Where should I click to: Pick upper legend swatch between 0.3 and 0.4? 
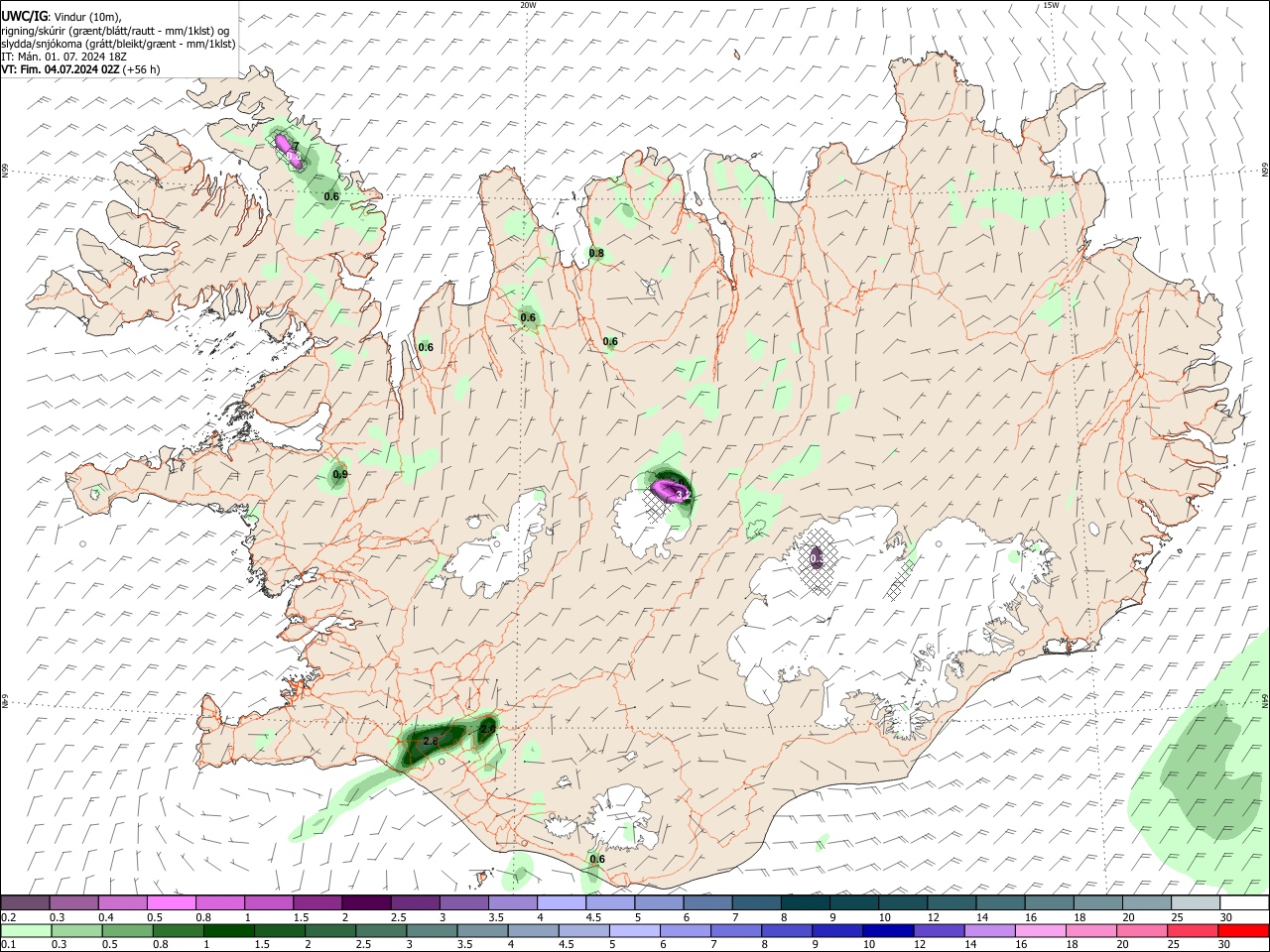click(x=73, y=903)
